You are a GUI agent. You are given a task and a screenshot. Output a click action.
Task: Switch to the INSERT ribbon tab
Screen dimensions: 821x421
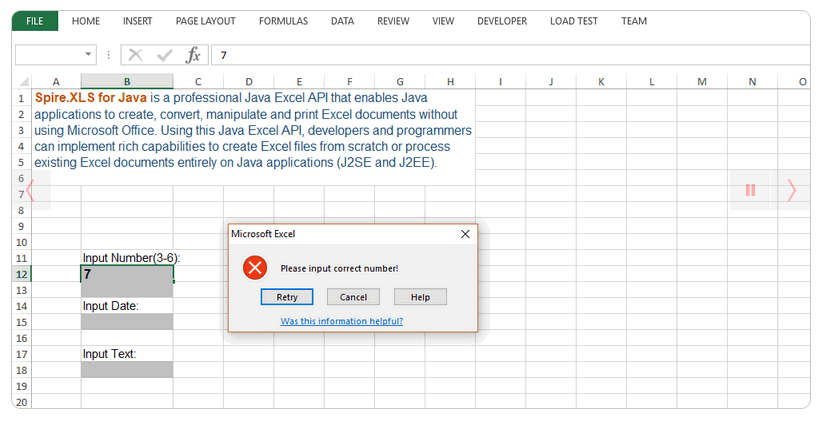pos(137,21)
